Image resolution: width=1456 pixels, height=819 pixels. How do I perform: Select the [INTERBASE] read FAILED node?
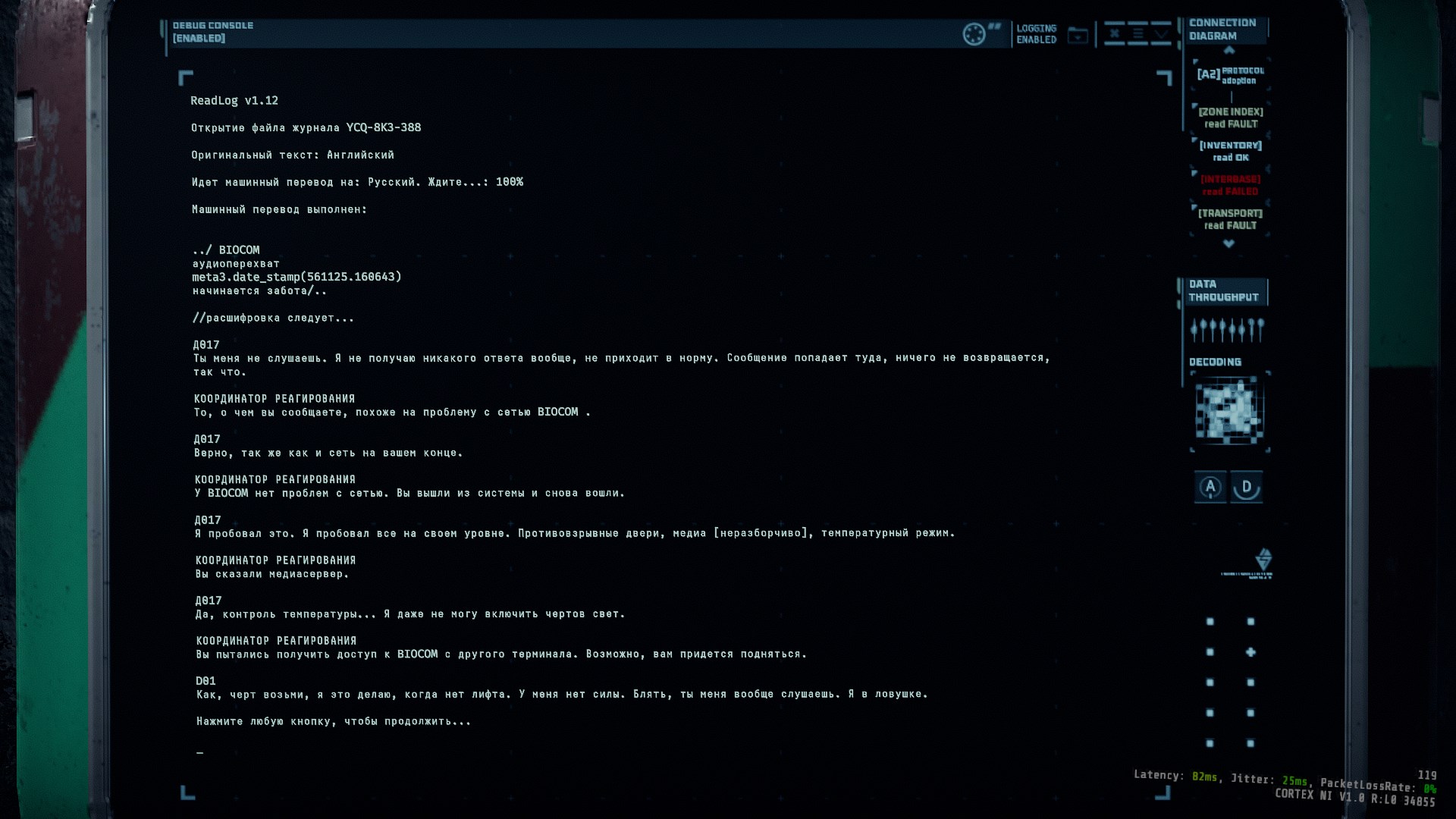click(1230, 185)
